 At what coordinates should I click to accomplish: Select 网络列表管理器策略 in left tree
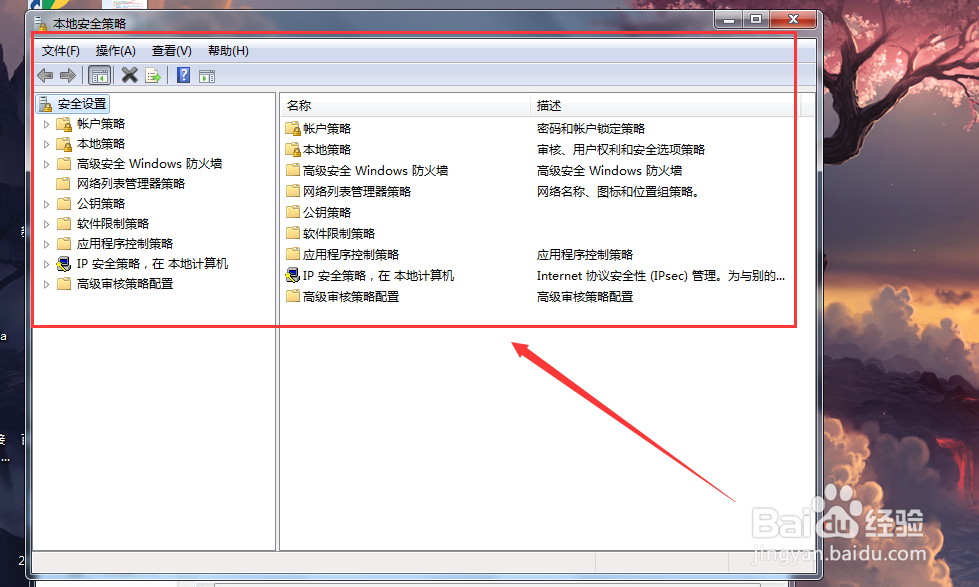click(130, 184)
